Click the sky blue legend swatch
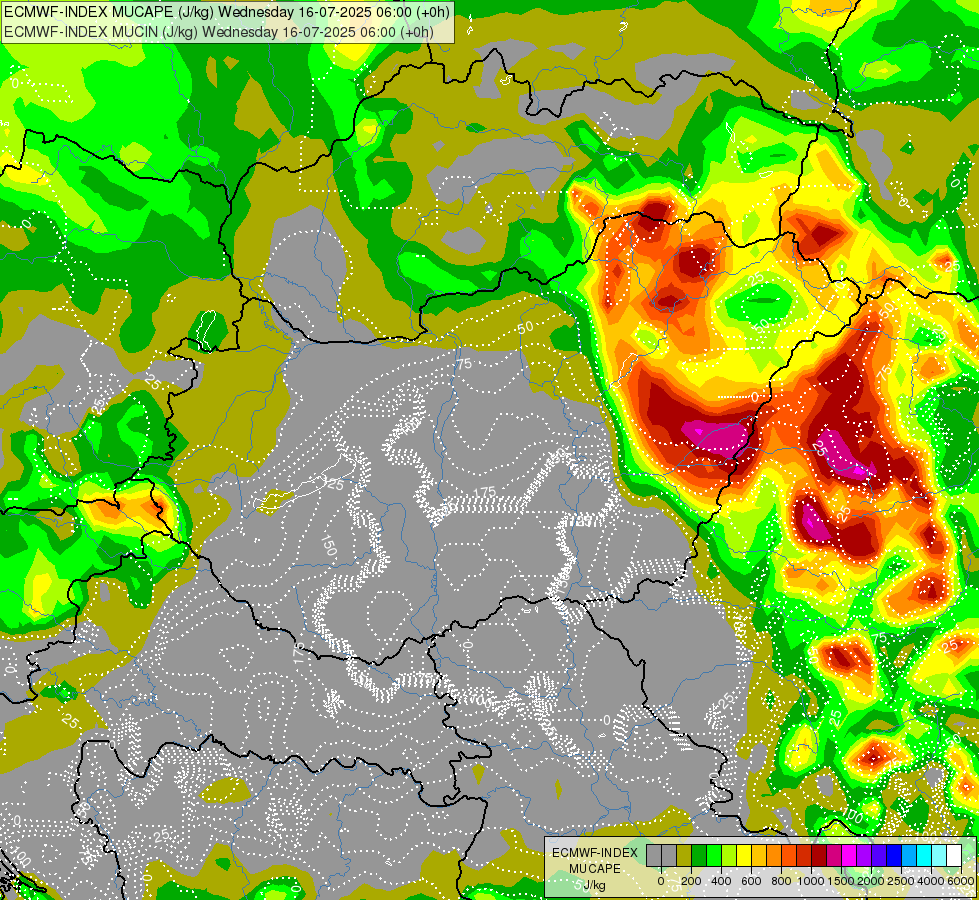Viewport: 979px width, 900px height. coord(910,856)
